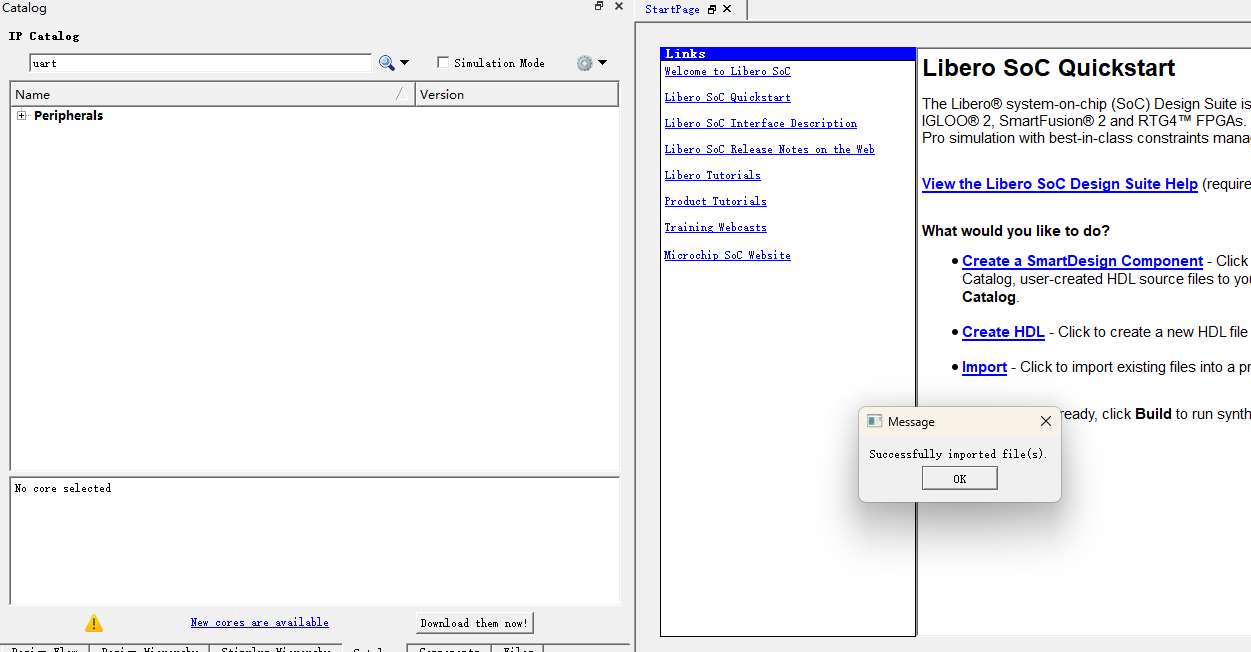Open Libero SoC Release Notes on the Web
The height and width of the screenshot is (652, 1251).
pos(769,149)
